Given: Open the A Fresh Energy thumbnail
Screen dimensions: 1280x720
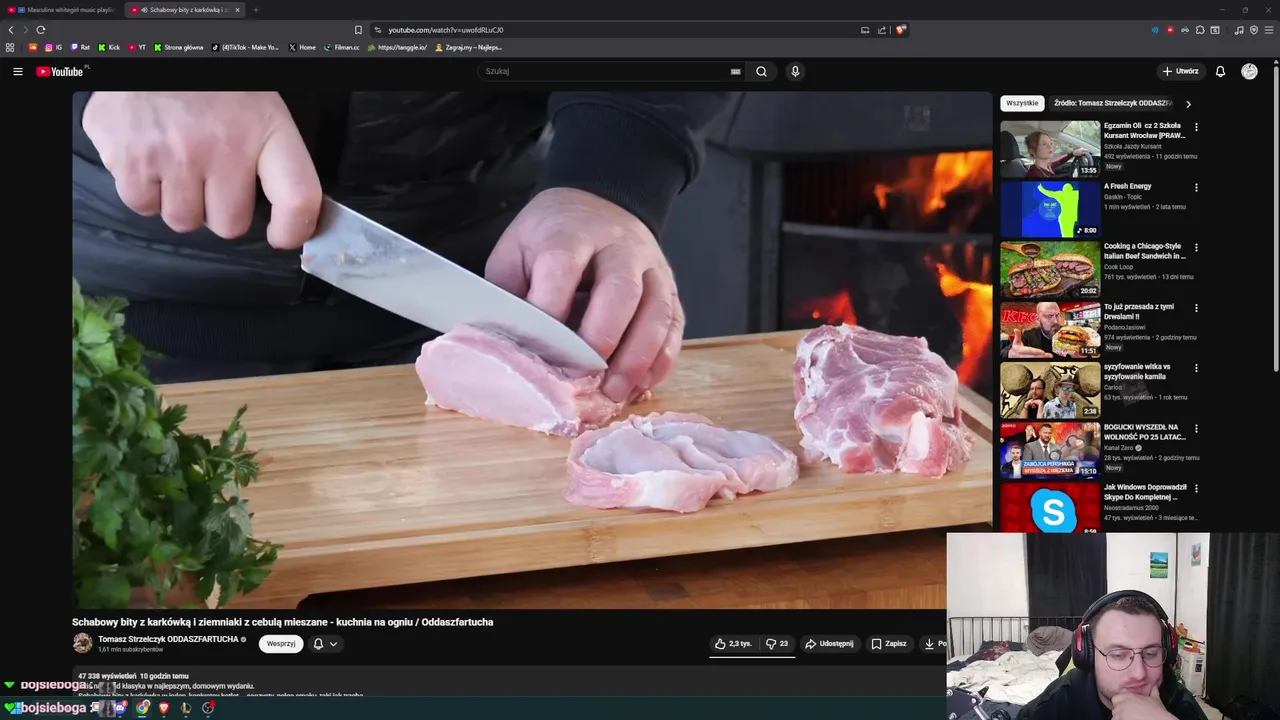Looking at the screenshot, I should [1050, 209].
